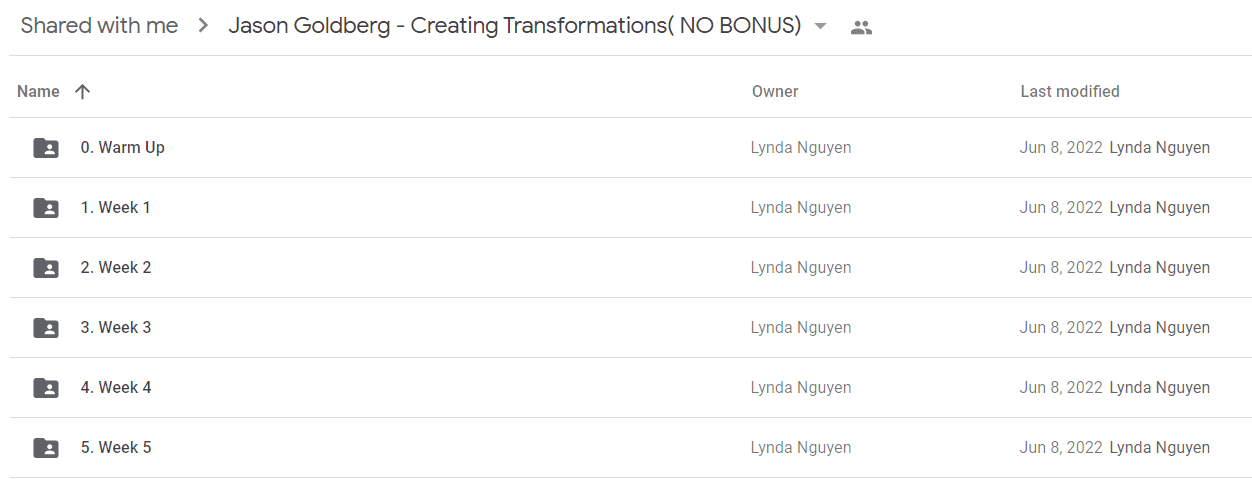Select the 3. Week 3 folder name
The width and height of the screenshot is (1252, 479).
click(x=116, y=328)
